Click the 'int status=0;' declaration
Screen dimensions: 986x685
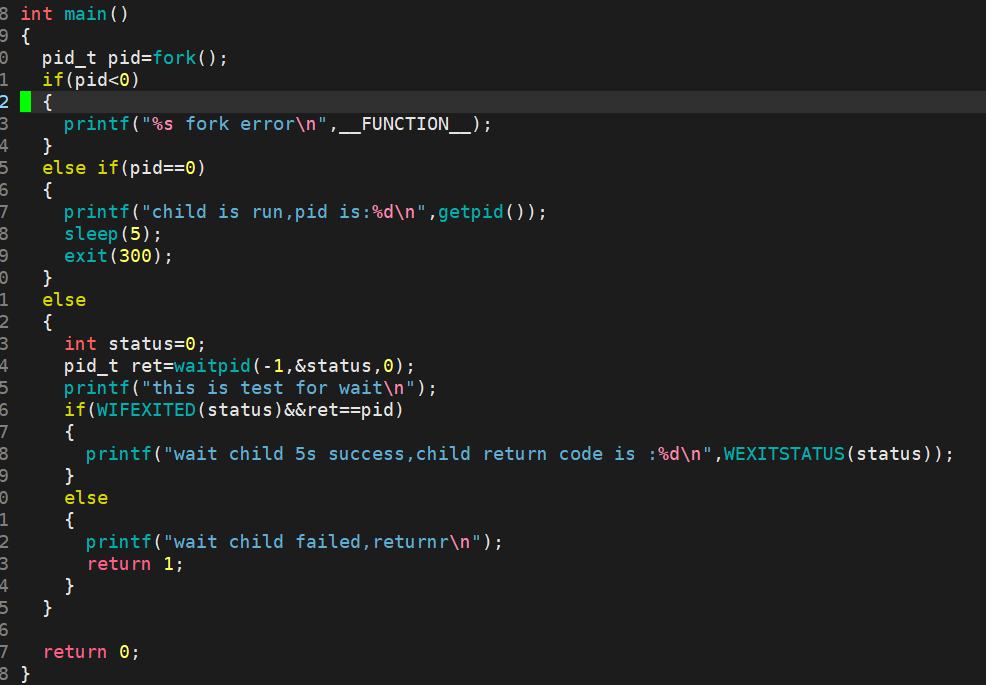135,344
